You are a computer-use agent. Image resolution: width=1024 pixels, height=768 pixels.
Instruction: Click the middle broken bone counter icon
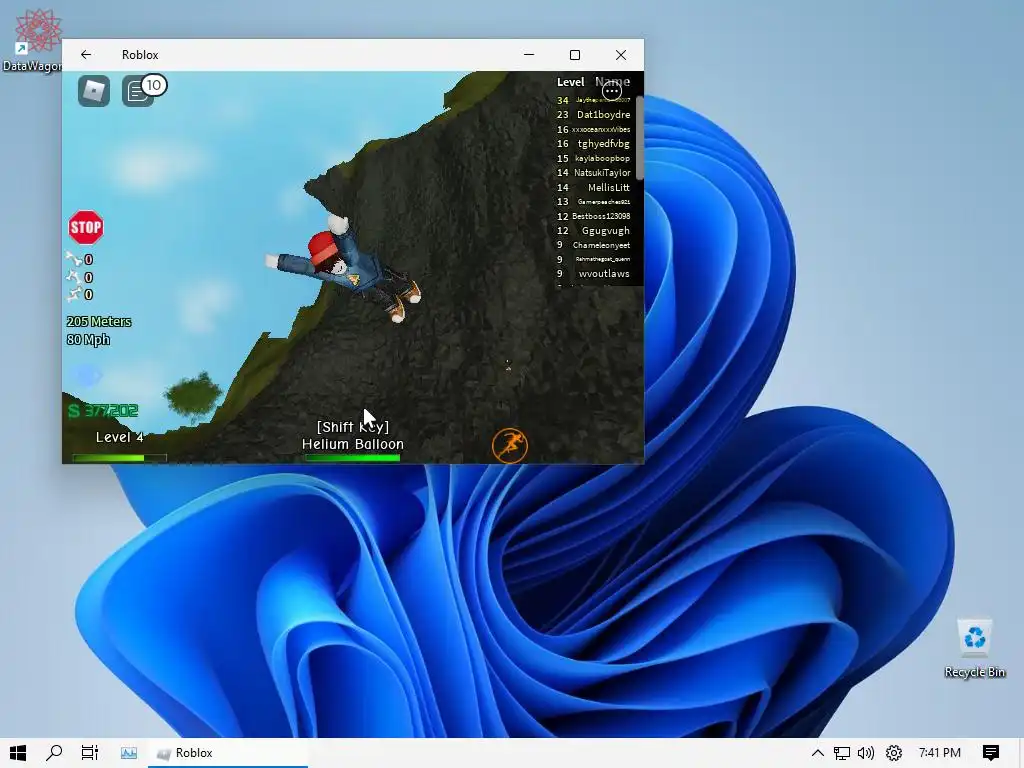(x=74, y=277)
